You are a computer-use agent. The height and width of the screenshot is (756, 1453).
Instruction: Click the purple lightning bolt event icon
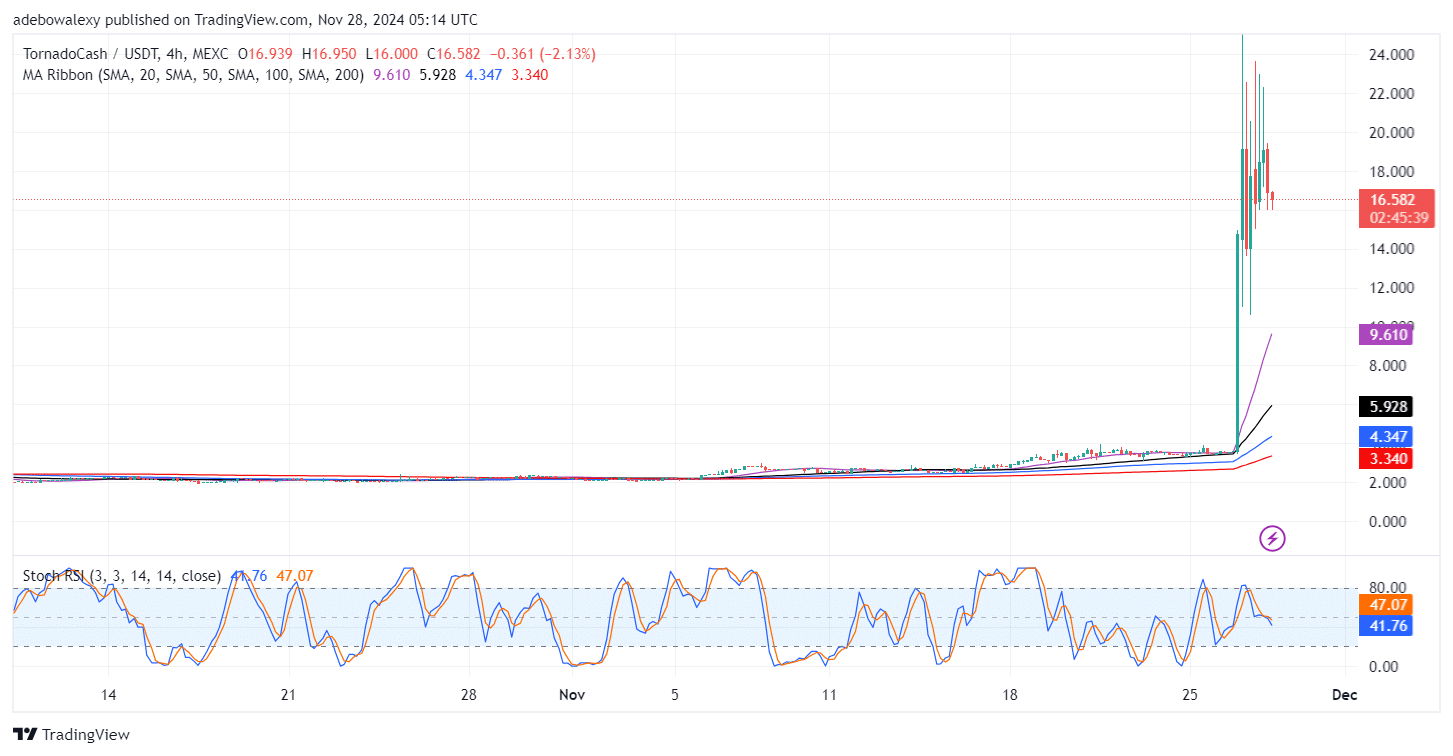1272,539
